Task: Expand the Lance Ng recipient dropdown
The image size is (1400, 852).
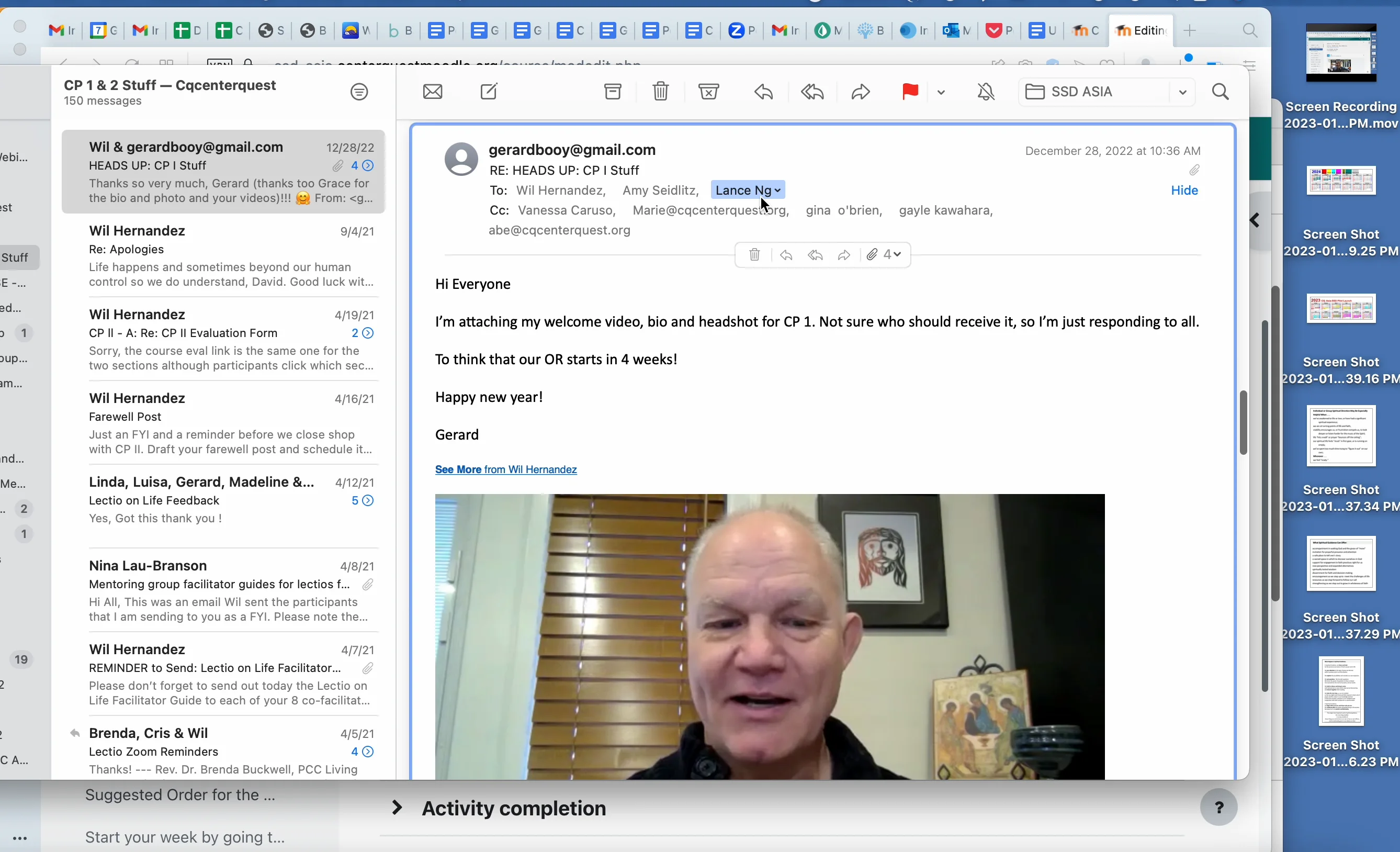Action: coord(778,190)
